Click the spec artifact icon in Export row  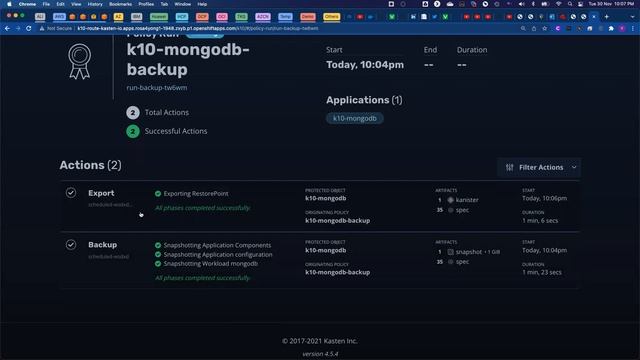click(451, 210)
